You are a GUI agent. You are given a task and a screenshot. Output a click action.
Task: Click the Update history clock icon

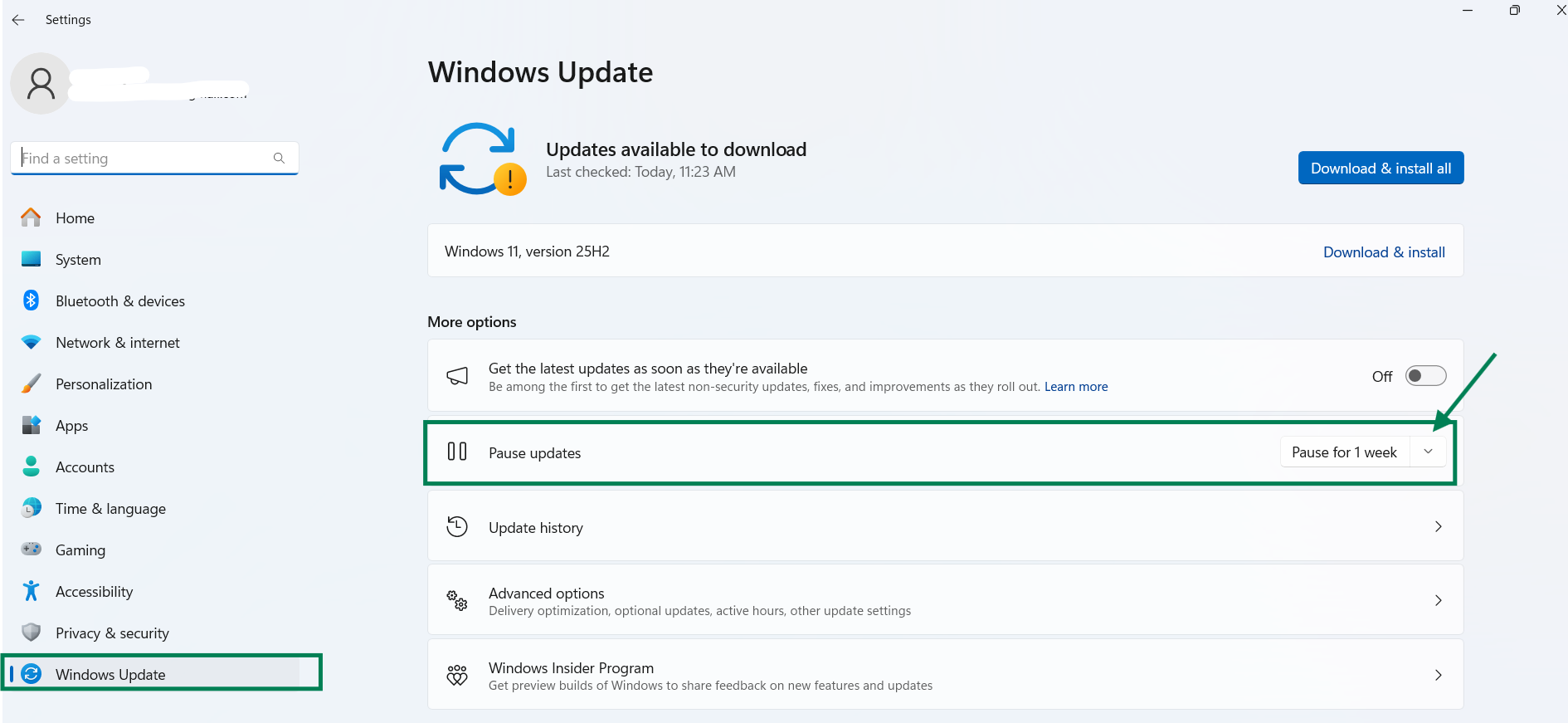point(457,526)
